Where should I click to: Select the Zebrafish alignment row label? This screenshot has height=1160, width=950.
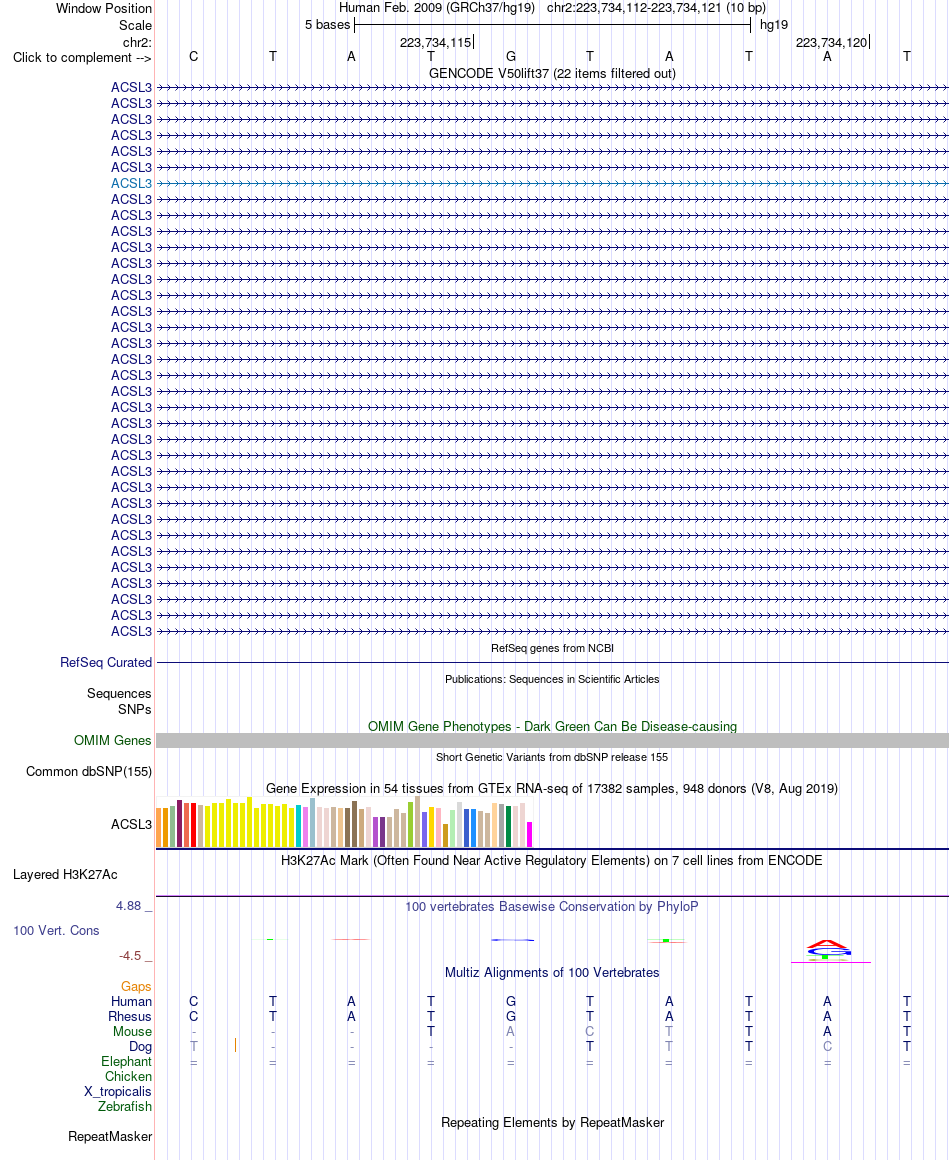(x=125, y=1107)
